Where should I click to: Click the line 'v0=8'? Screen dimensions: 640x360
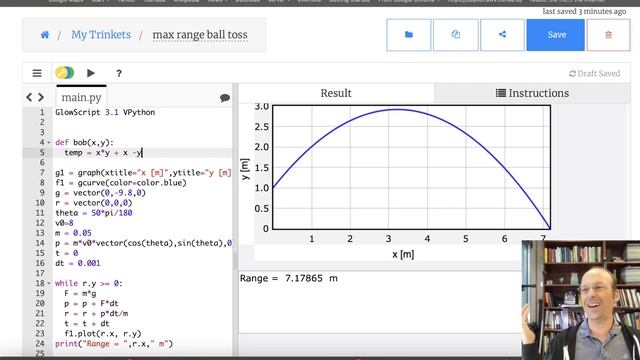64,223
